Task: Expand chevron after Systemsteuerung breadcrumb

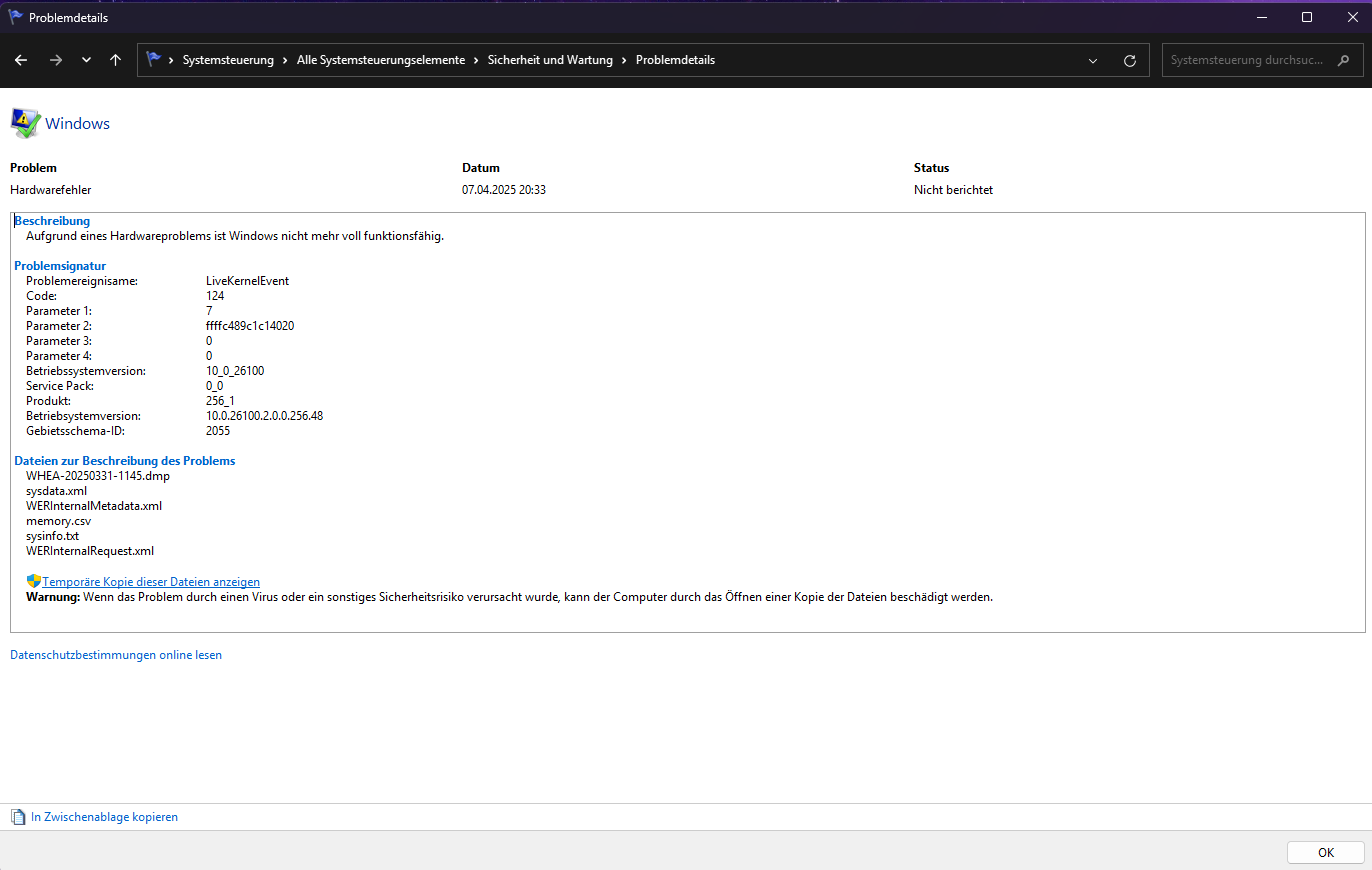Action: (x=286, y=60)
